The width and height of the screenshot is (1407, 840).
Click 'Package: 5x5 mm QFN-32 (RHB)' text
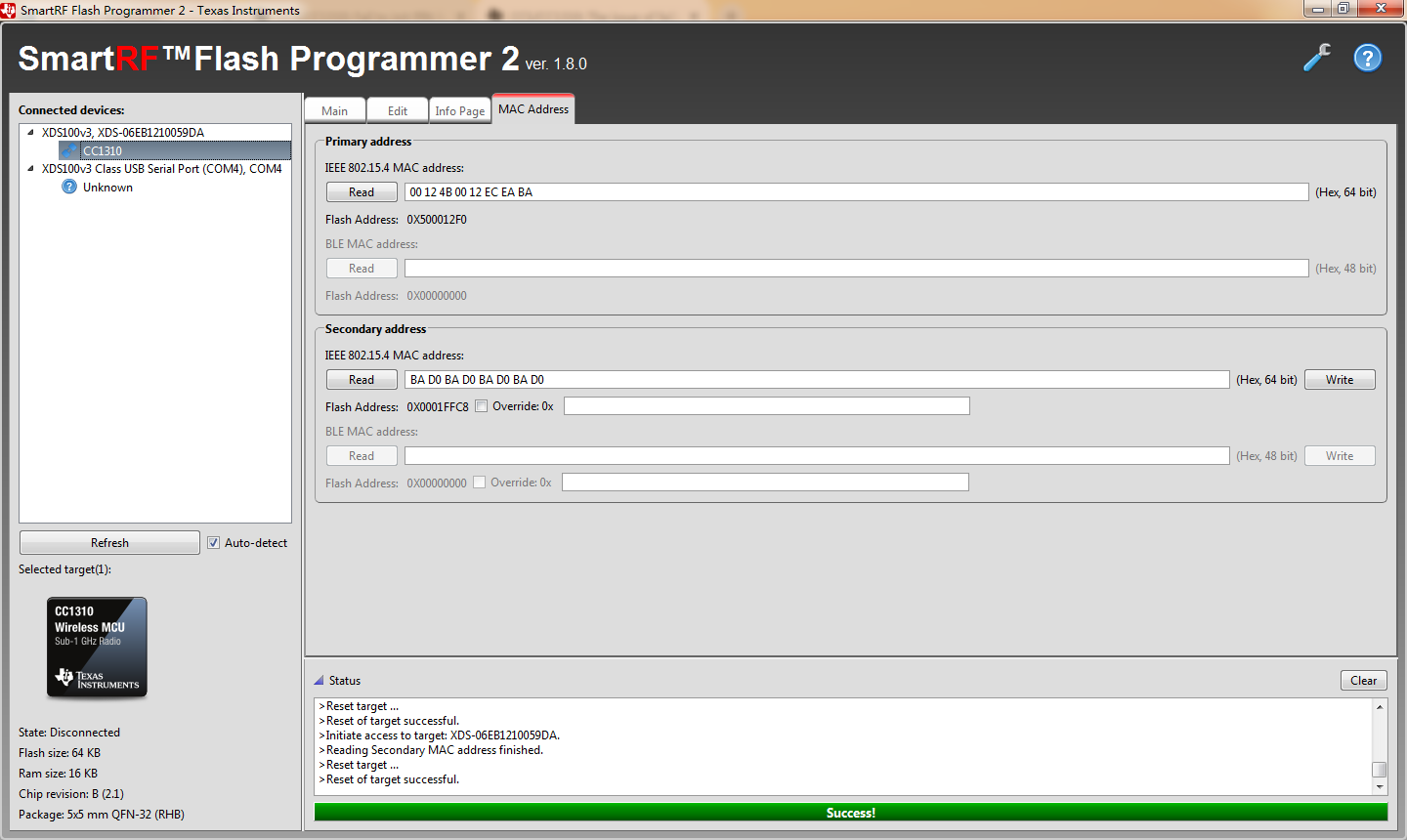tap(102, 814)
